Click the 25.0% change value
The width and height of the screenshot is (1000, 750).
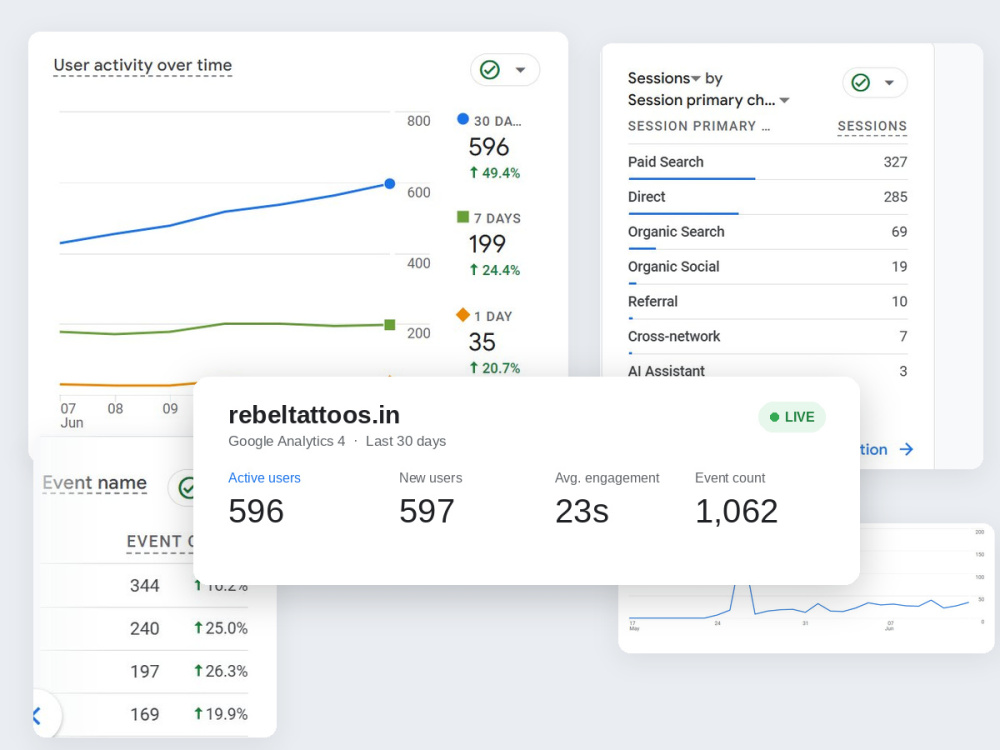click(221, 628)
